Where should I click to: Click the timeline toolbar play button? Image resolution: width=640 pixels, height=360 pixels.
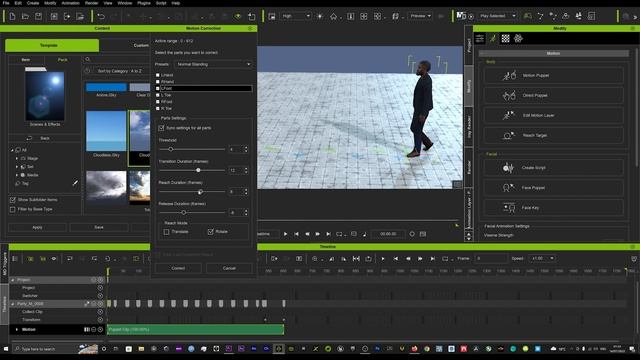(383, 259)
